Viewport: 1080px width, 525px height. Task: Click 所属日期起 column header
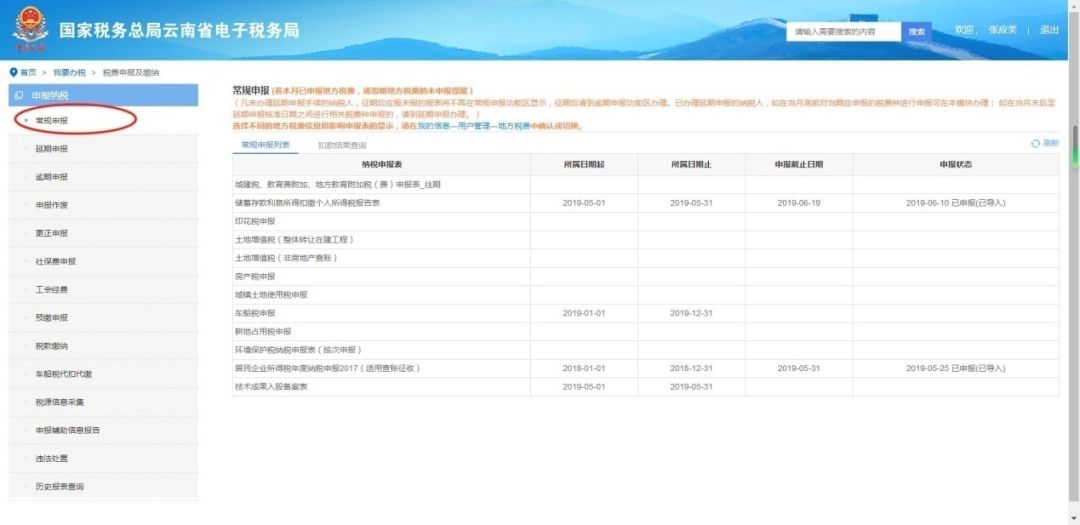coord(584,165)
